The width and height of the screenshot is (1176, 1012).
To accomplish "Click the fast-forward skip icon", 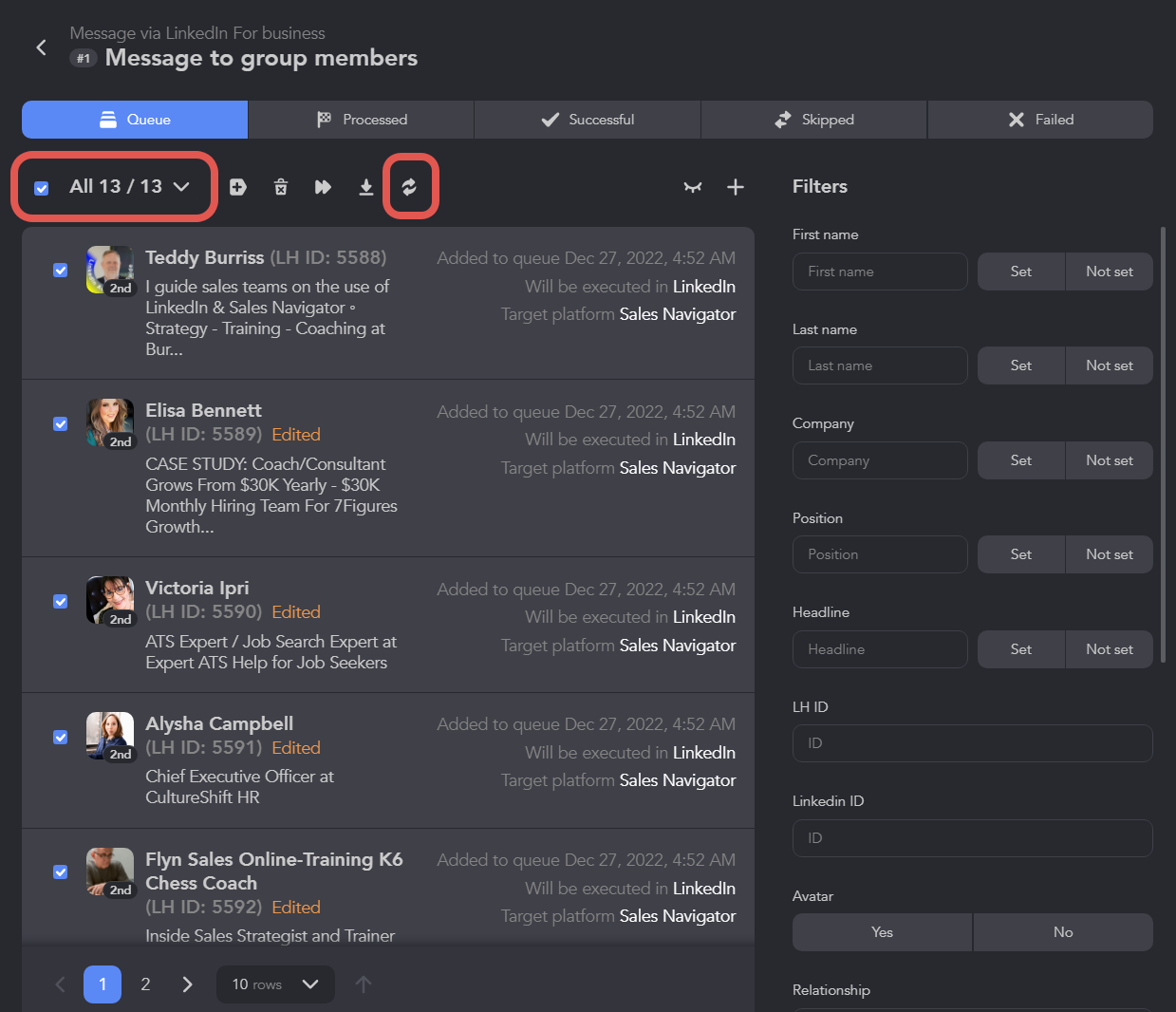I will click(323, 187).
